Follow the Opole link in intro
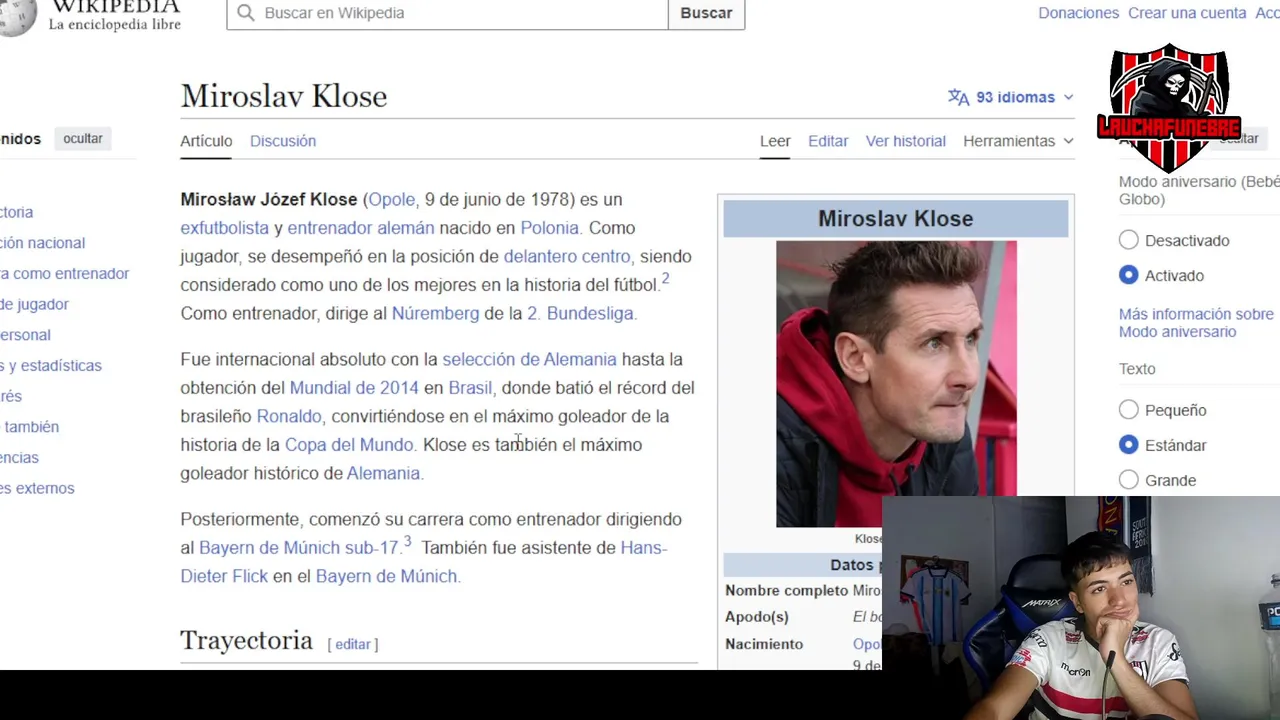The width and height of the screenshot is (1280, 720). (x=392, y=199)
